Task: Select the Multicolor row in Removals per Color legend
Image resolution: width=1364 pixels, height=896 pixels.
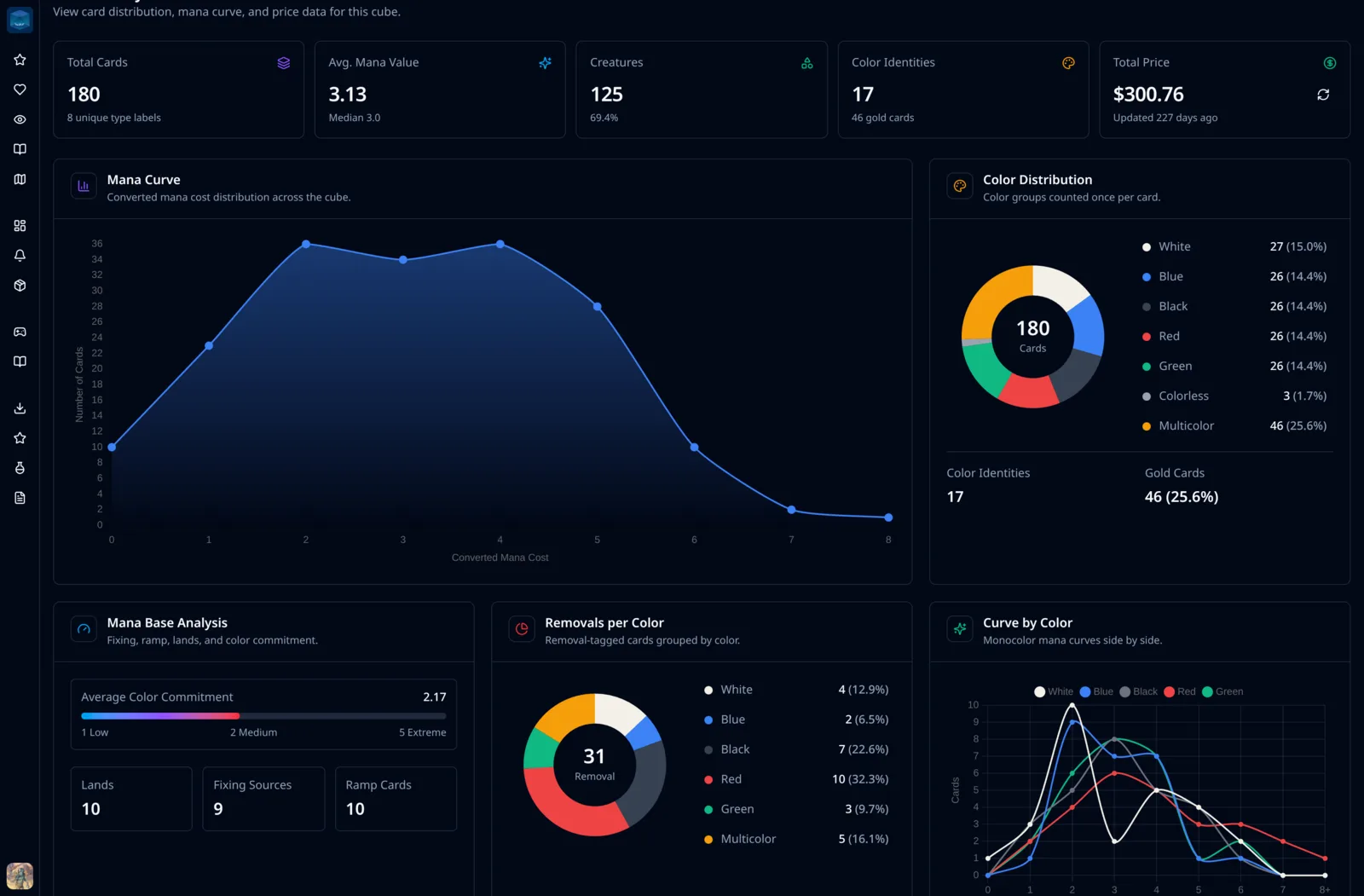Action: 796,839
